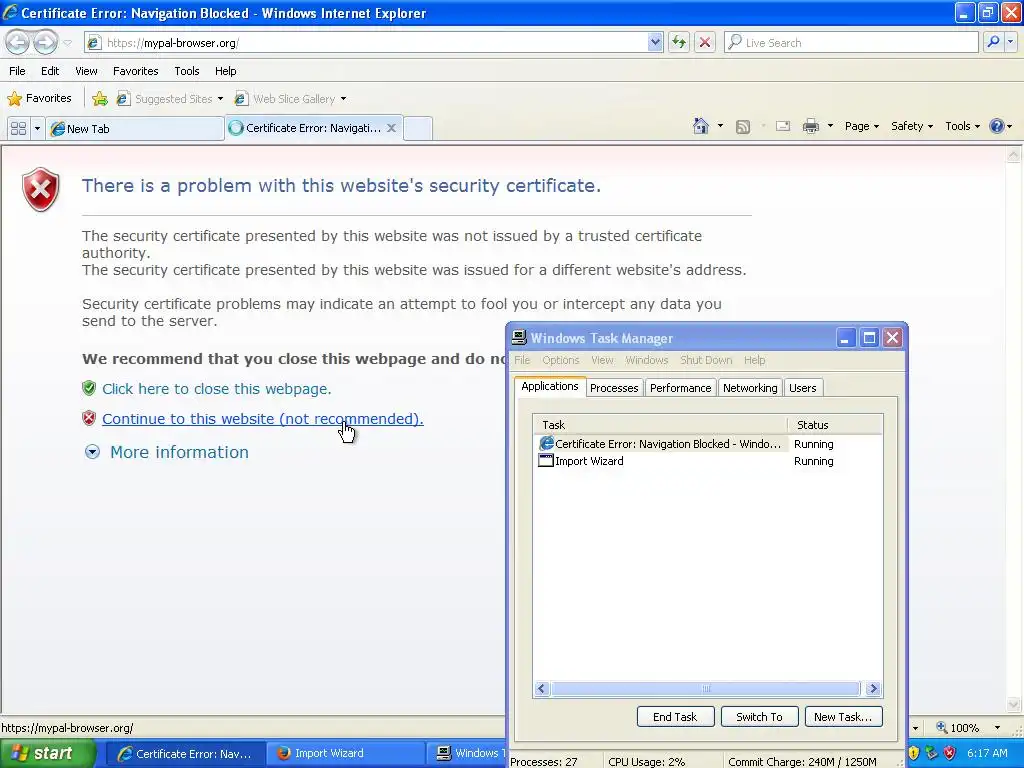
Task: Open the Safety menu in command bar
Action: click(912, 126)
